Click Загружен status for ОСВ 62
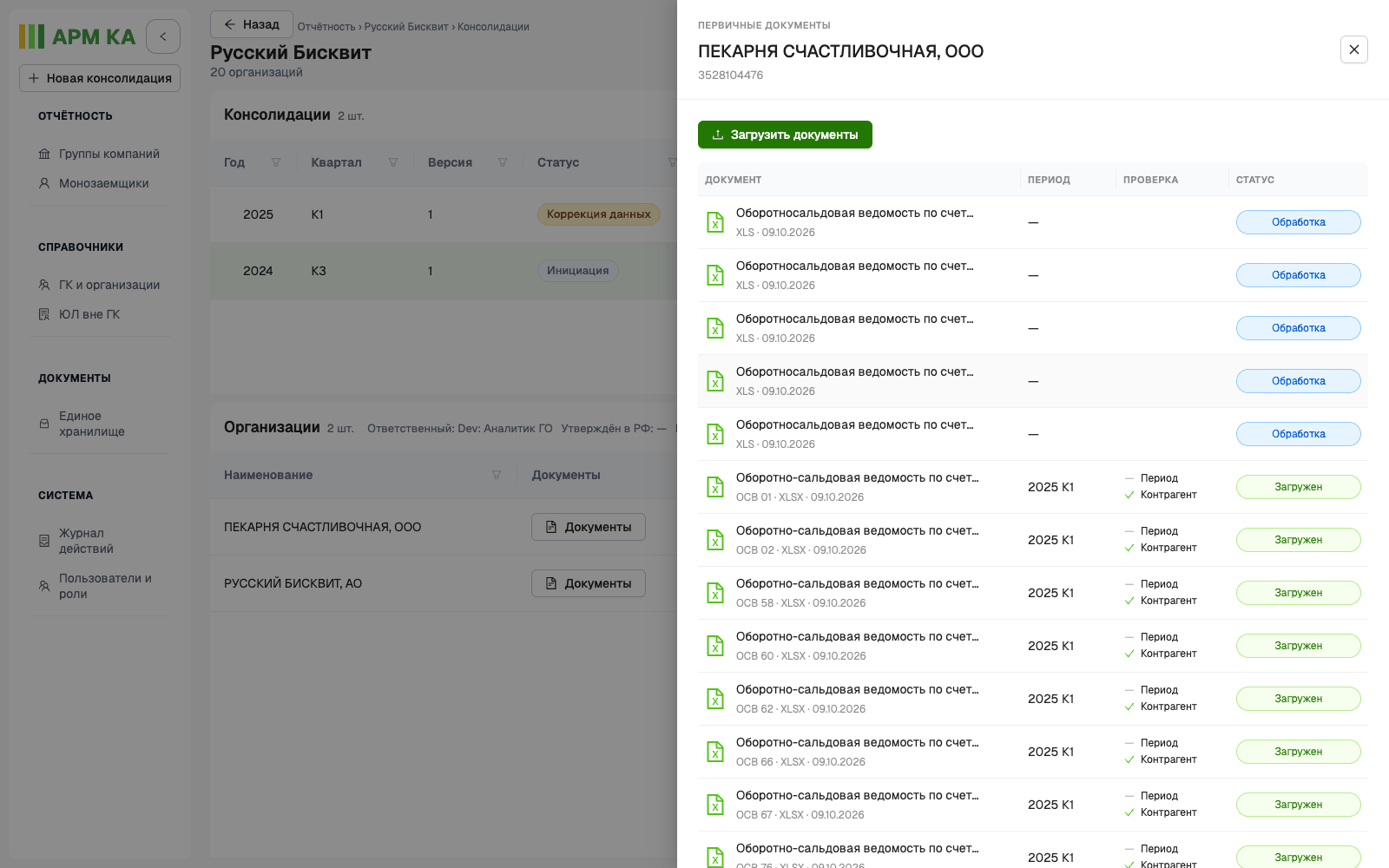Viewport: 1389px width, 868px height. 1299,699
